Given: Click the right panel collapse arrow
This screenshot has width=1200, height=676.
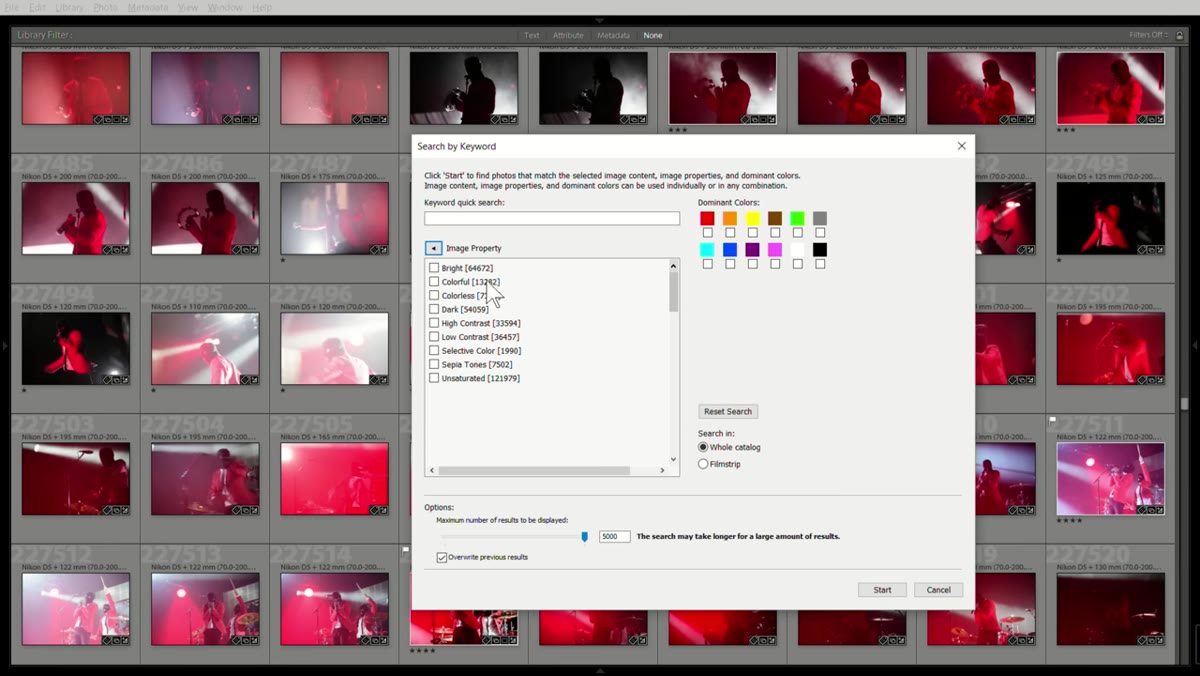Looking at the screenshot, I should point(1195,346).
